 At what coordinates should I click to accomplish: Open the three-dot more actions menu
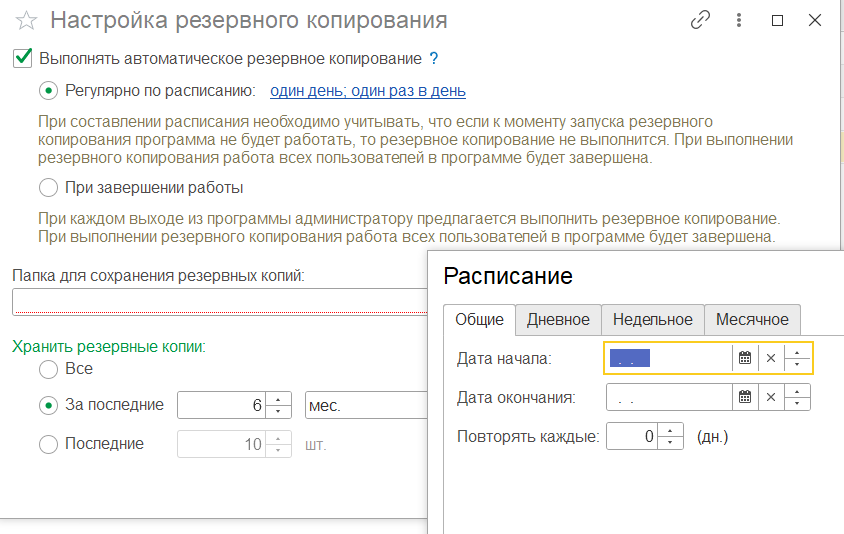pos(739,20)
